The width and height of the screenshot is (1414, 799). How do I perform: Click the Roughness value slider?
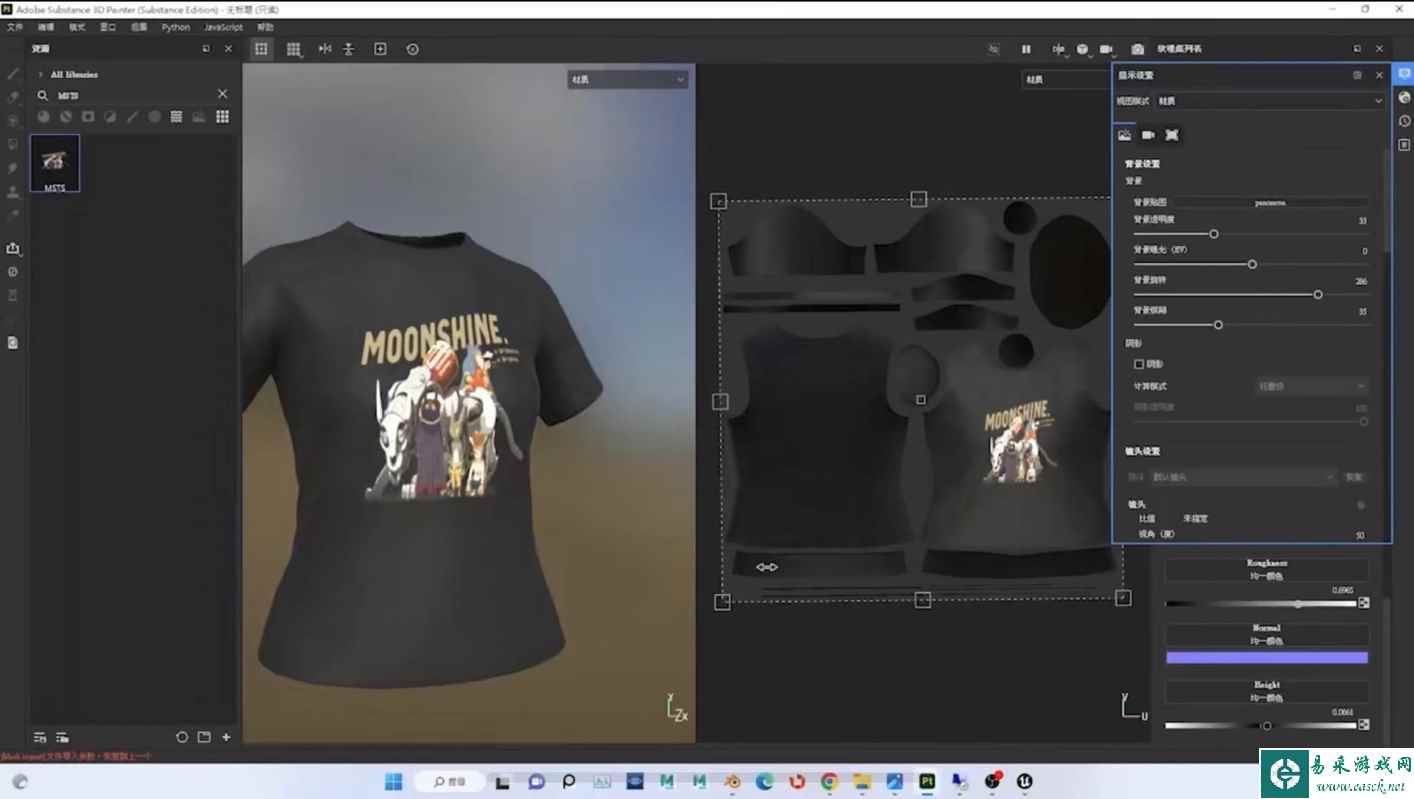(x=1261, y=603)
